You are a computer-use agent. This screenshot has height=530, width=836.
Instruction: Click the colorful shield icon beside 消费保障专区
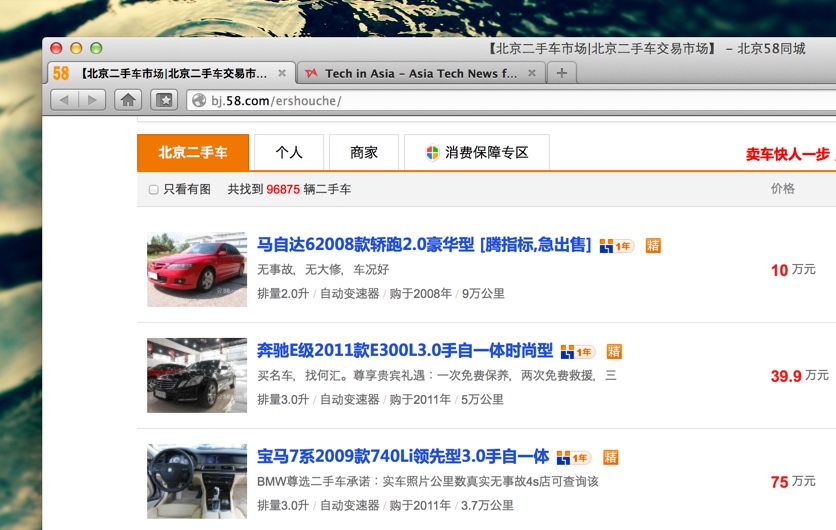(x=432, y=152)
